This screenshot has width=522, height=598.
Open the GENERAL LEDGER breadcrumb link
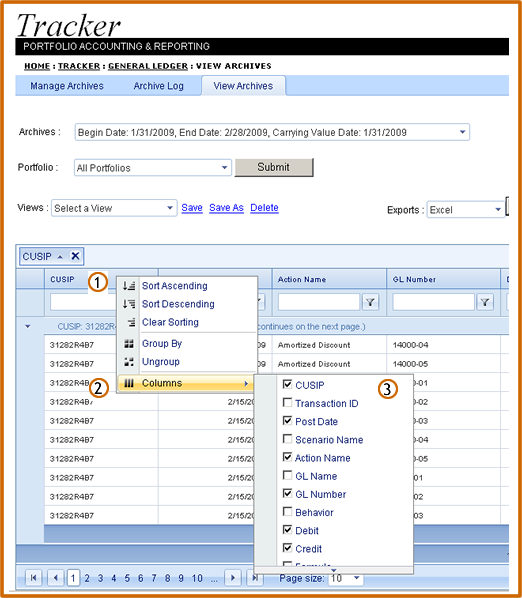pyautogui.click(x=148, y=66)
